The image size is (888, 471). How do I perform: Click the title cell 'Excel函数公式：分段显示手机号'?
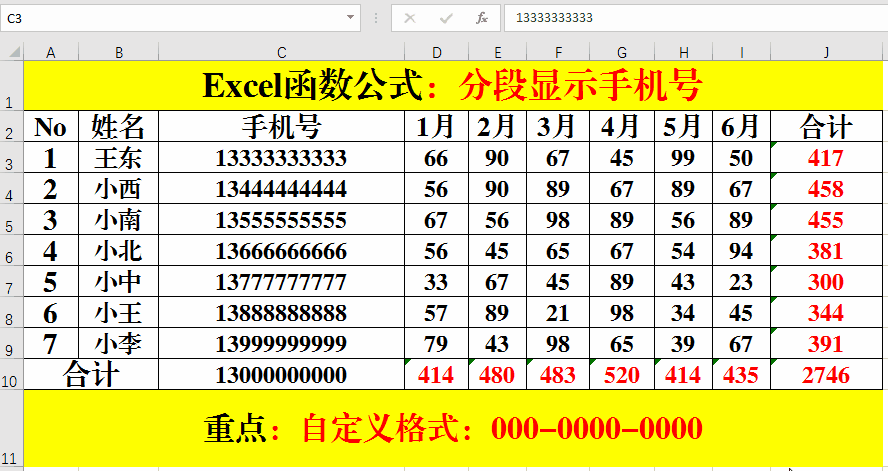coord(453,85)
